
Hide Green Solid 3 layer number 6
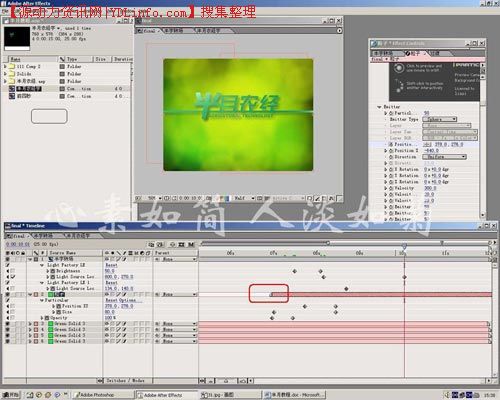(x=7, y=341)
